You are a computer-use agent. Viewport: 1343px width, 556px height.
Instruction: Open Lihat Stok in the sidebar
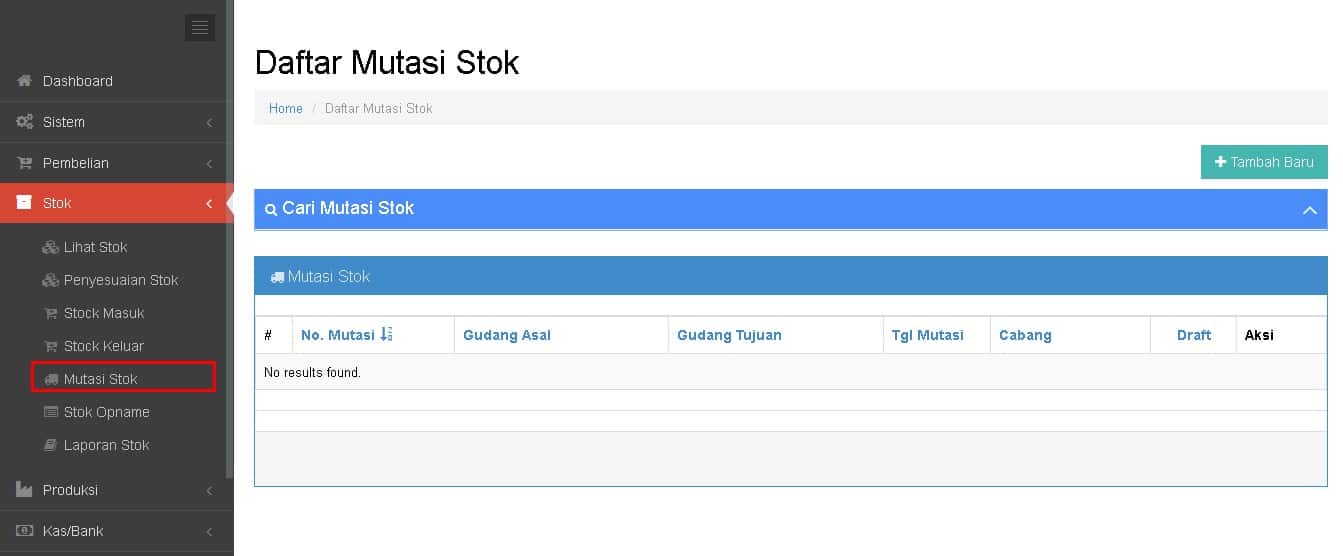click(x=95, y=247)
